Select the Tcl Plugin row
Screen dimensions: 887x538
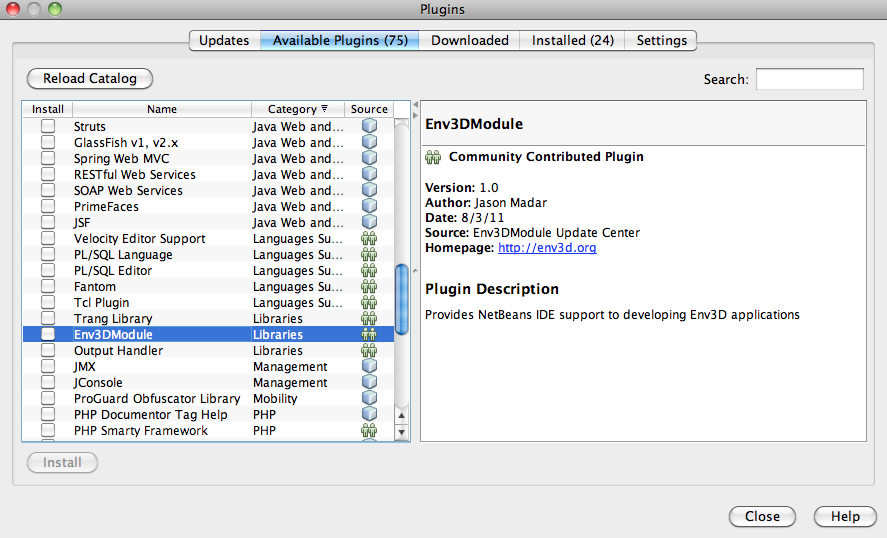pos(208,302)
